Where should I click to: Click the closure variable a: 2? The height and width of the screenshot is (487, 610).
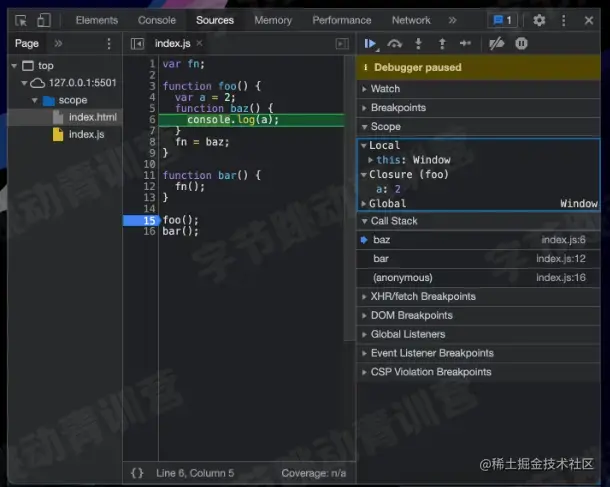(x=388, y=189)
